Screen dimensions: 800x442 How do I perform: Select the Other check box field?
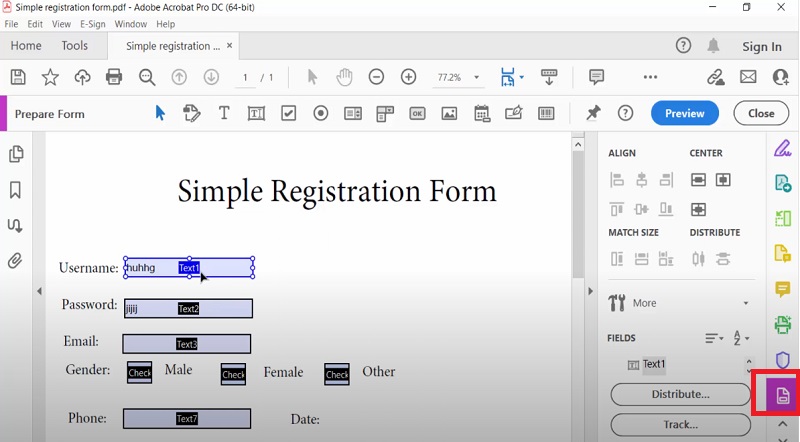click(337, 374)
